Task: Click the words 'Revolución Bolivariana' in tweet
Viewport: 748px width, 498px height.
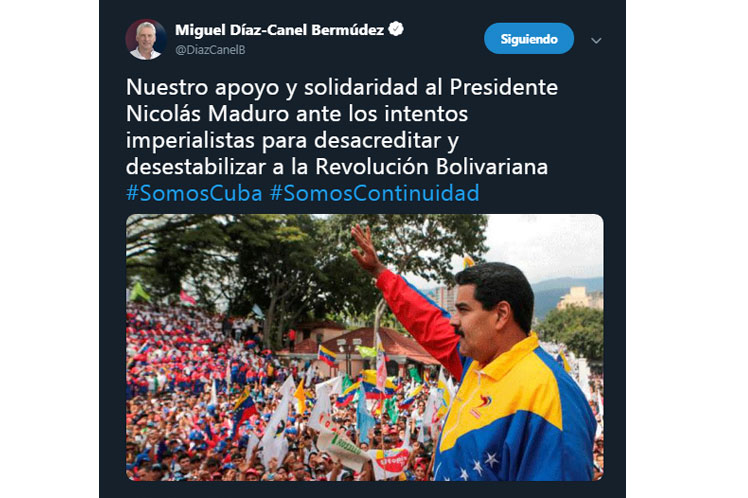Action: click(x=431, y=166)
